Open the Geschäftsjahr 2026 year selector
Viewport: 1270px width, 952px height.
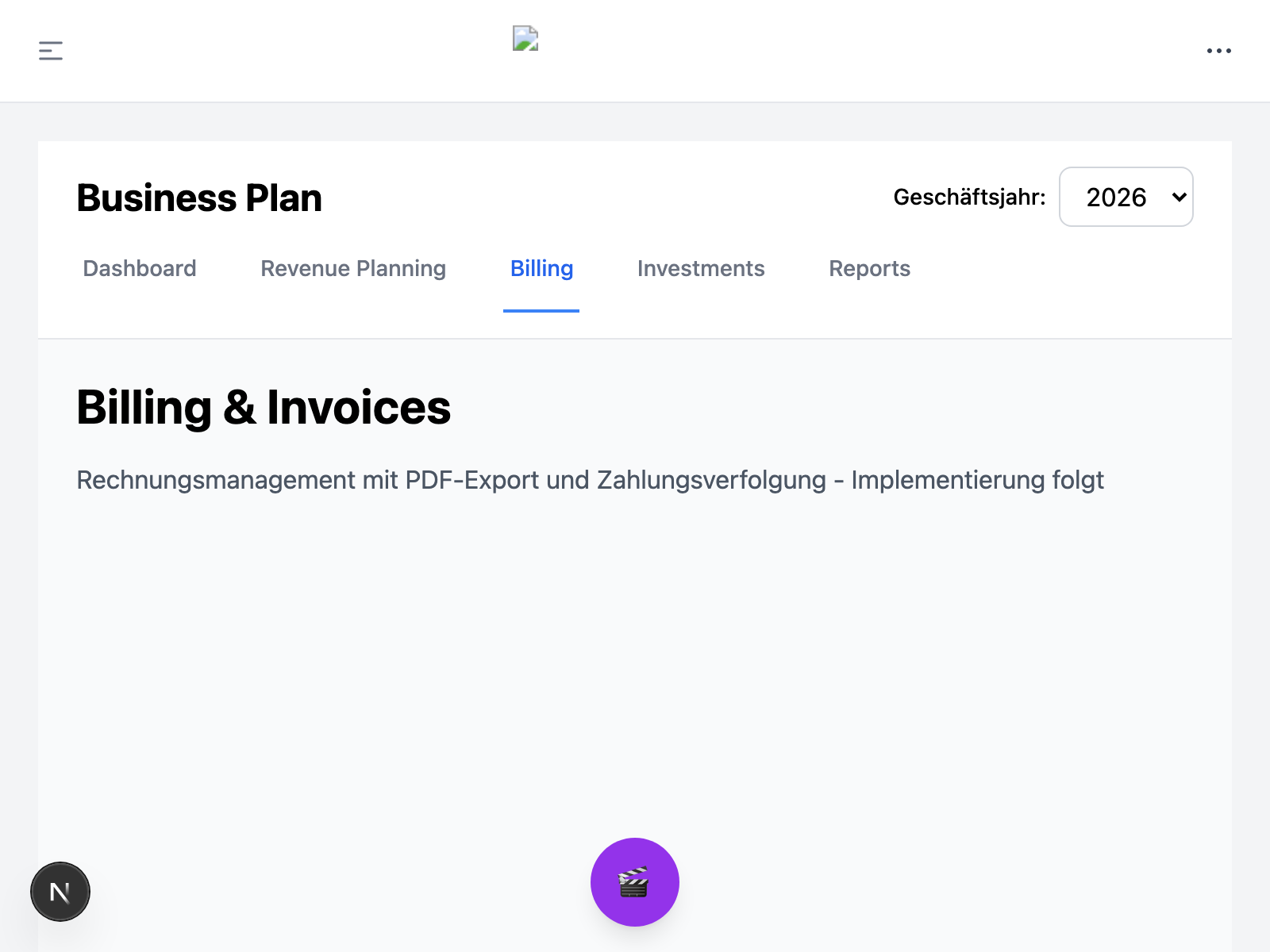point(1125,197)
